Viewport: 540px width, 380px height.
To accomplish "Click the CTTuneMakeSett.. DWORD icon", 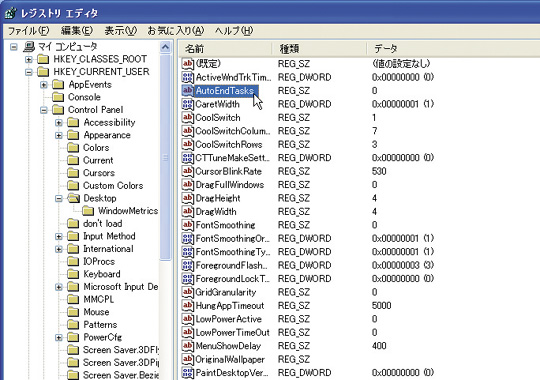I will [x=187, y=158].
